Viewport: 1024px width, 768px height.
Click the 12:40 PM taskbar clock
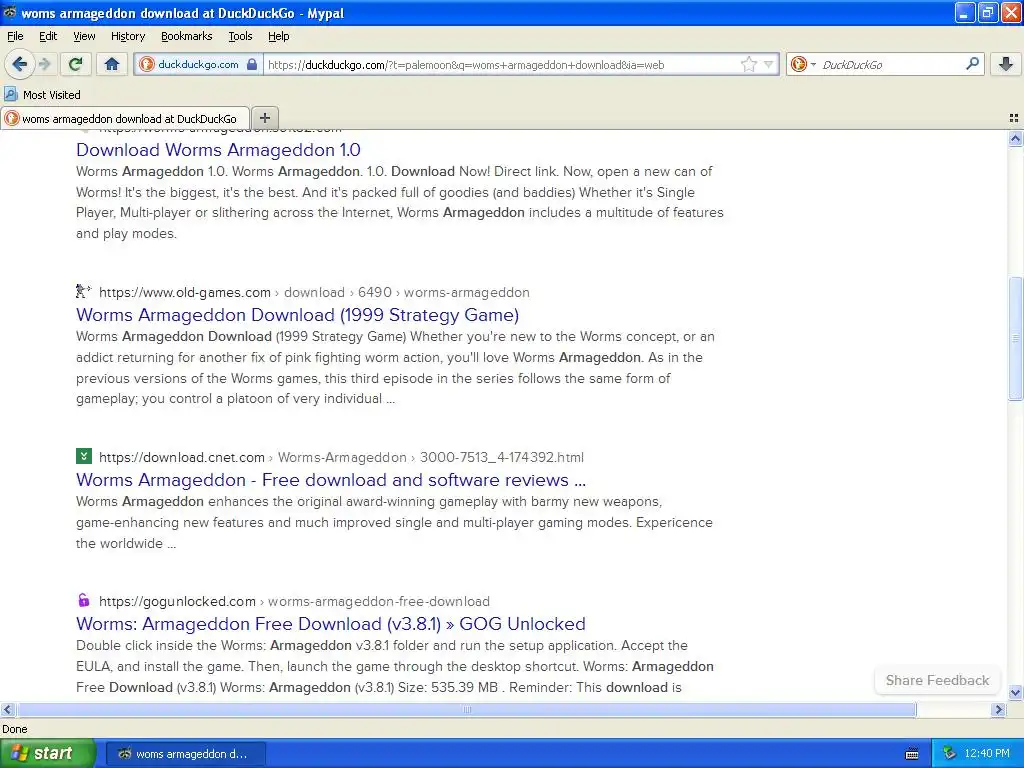(987, 754)
